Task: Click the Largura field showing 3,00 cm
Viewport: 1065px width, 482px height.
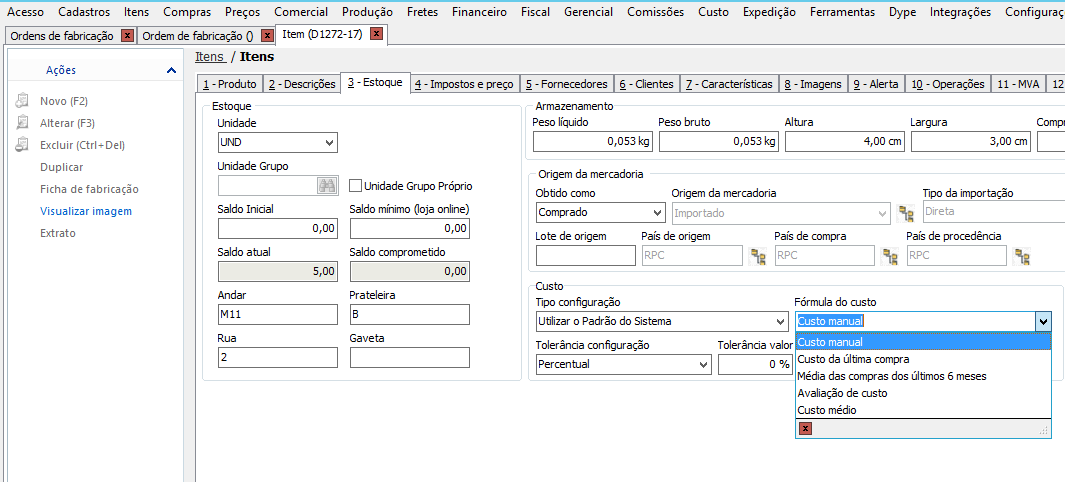Action: [971, 141]
